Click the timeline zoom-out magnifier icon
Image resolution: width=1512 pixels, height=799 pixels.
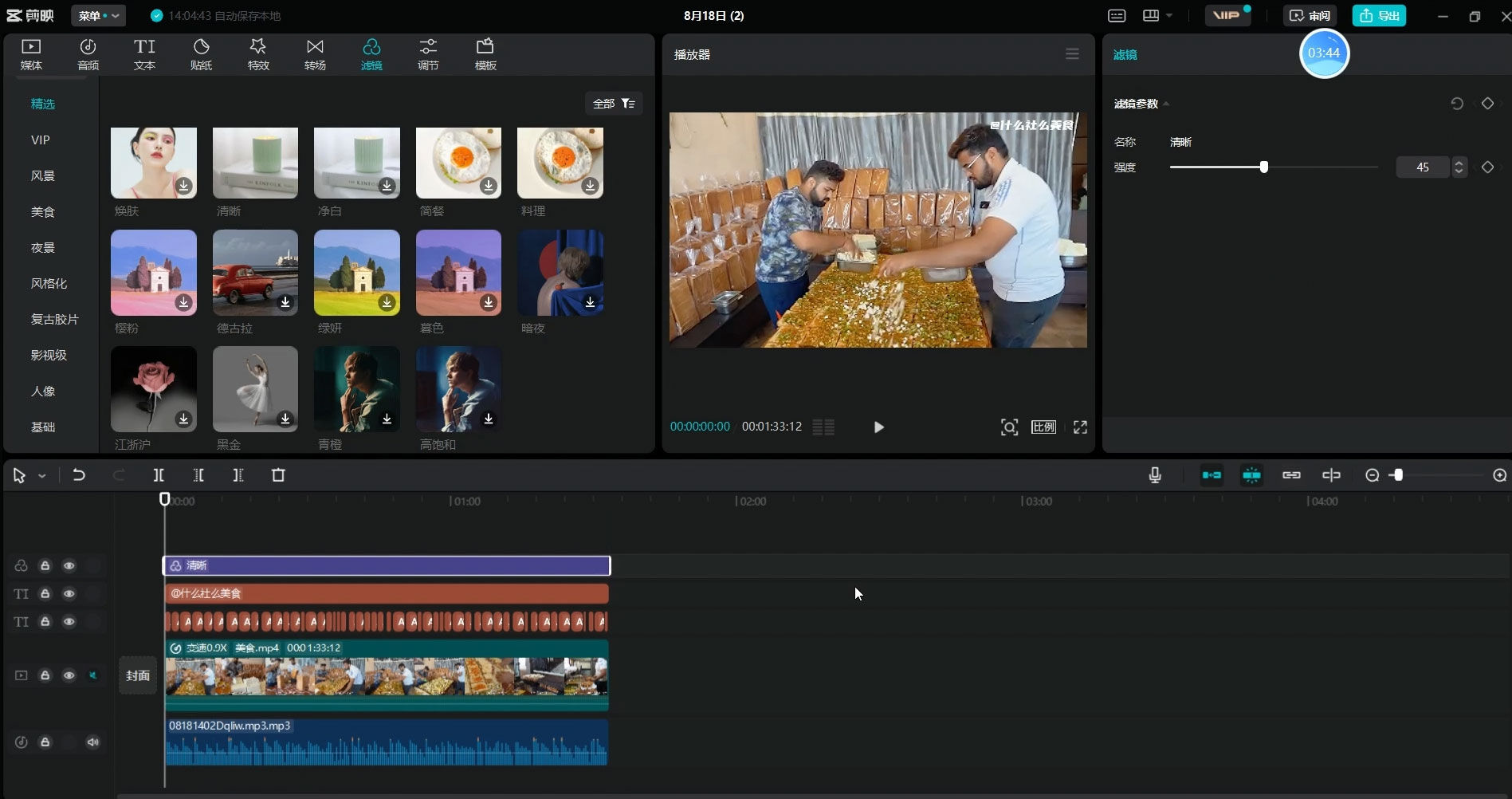point(1372,475)
